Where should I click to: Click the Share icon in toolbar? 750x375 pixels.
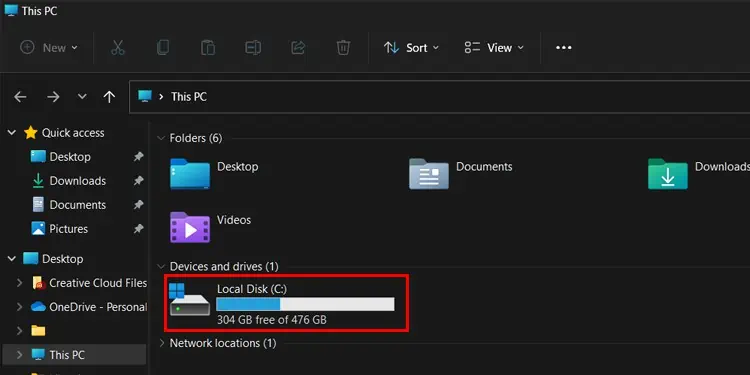pyautogui.click(x=298, y=48)
